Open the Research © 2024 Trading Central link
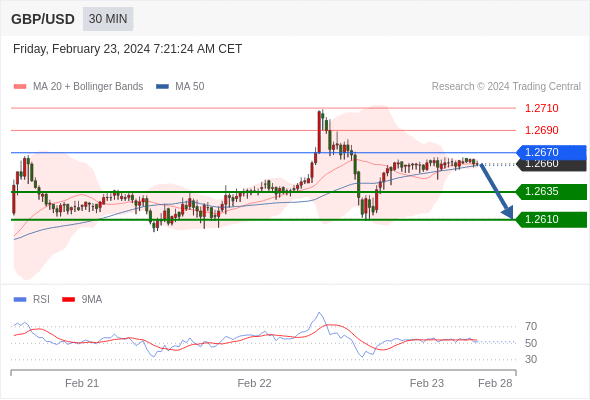The height and width of the screenshot is (400, 590). click(x=506, y=87)
